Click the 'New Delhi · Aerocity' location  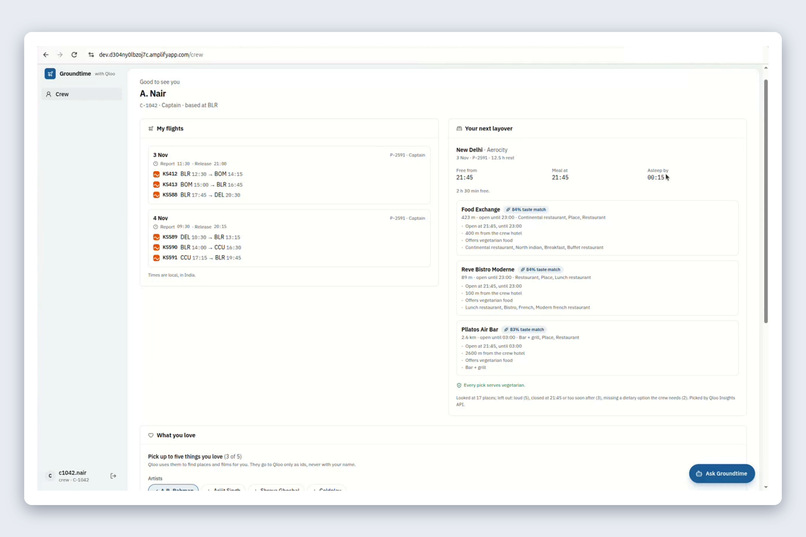(482, 150)
